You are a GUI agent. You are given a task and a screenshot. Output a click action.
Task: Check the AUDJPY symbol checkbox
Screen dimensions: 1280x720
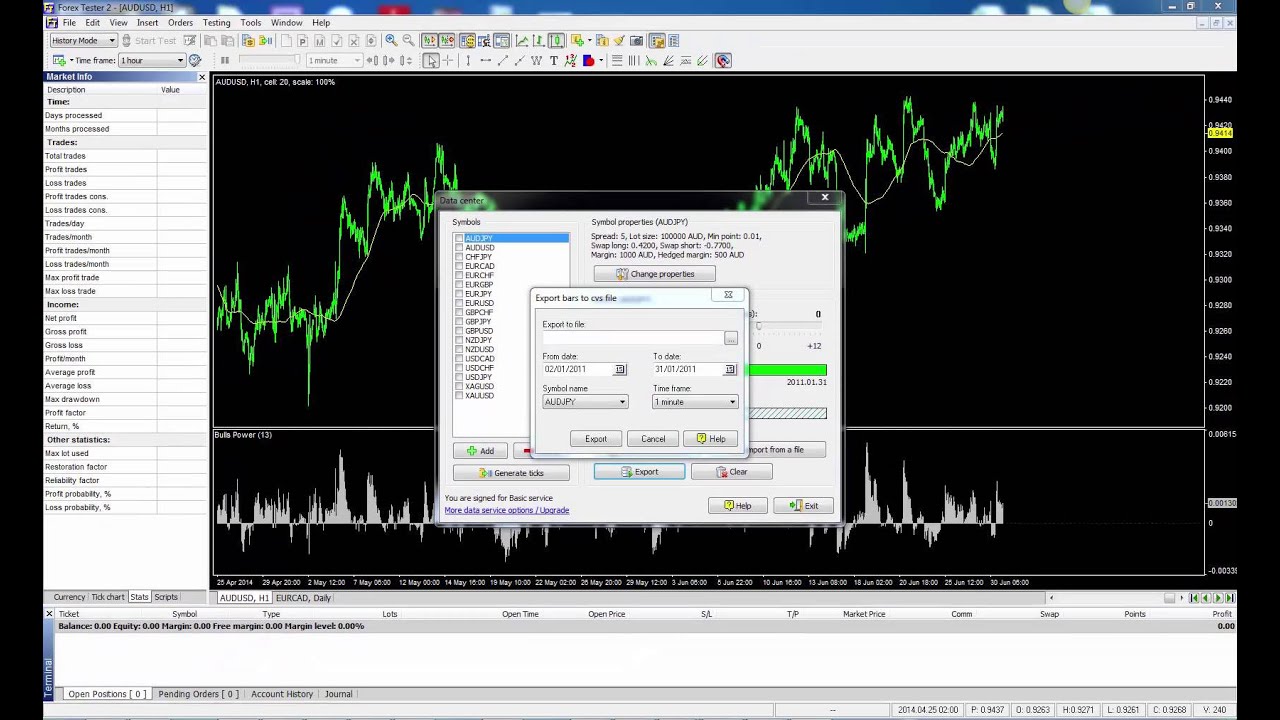tap(459, 239)
